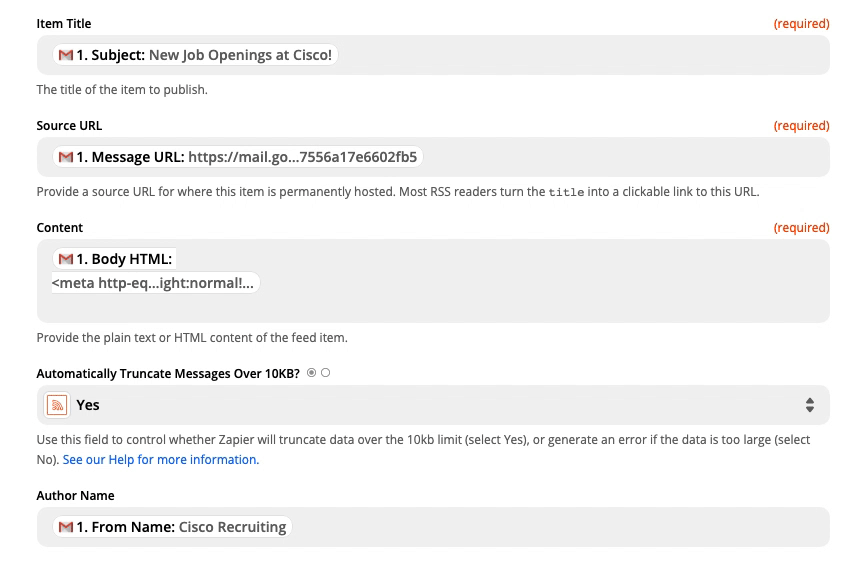Click the Gmail icon beside Message URL
854x570 pixels.
(66, 157)
